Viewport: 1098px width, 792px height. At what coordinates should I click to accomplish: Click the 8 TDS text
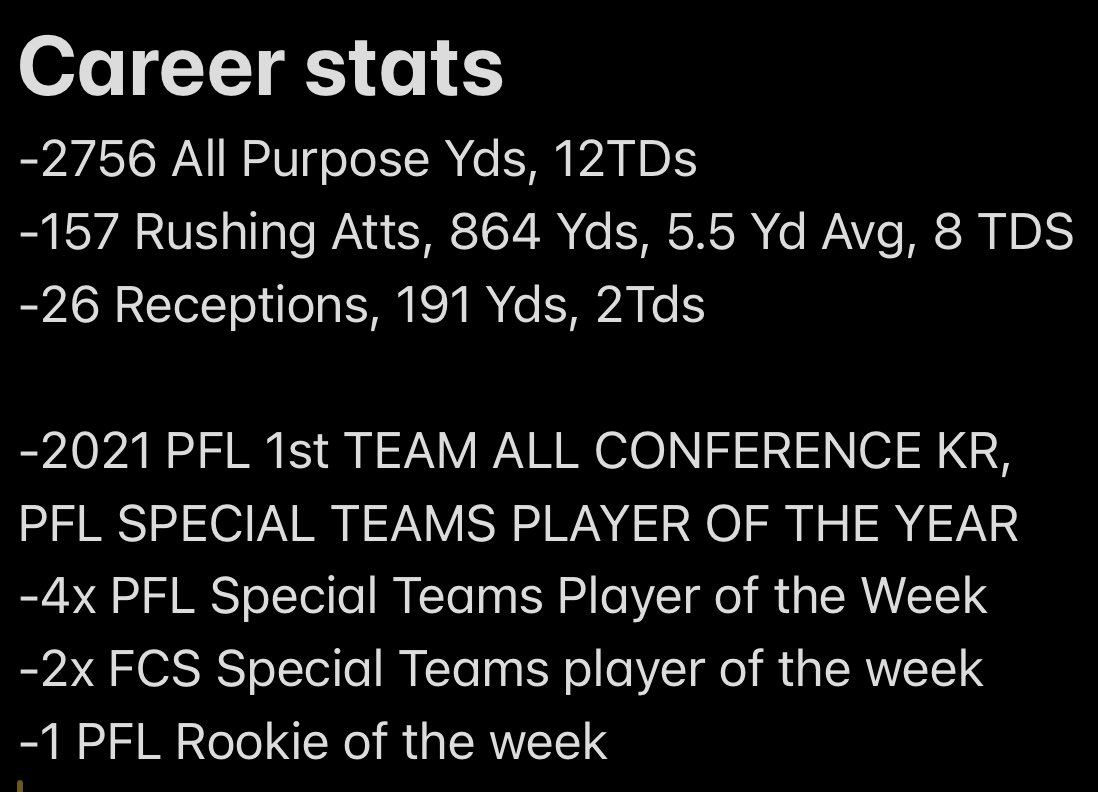coord(1003,231)
